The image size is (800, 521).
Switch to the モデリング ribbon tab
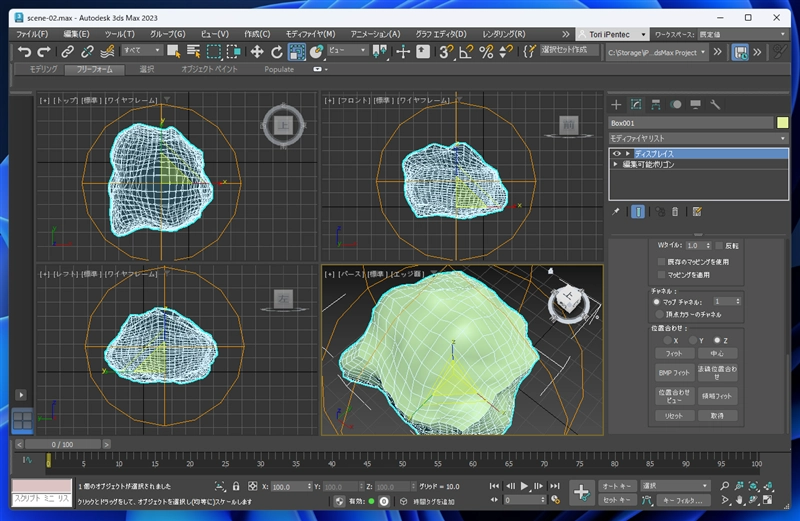click(43, 69)
